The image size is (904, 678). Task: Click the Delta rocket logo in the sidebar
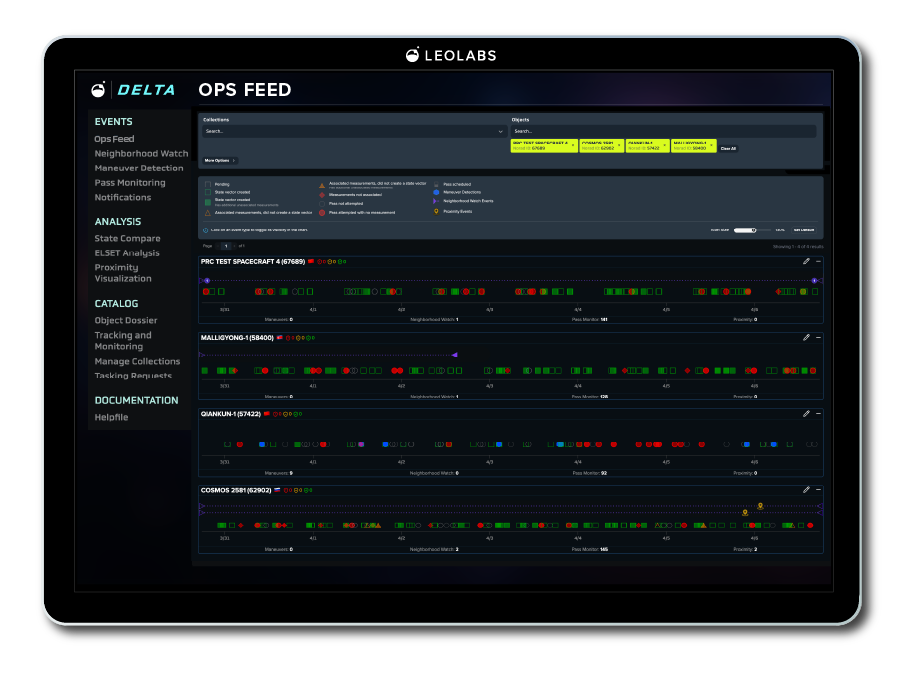(x=97, y=89)
